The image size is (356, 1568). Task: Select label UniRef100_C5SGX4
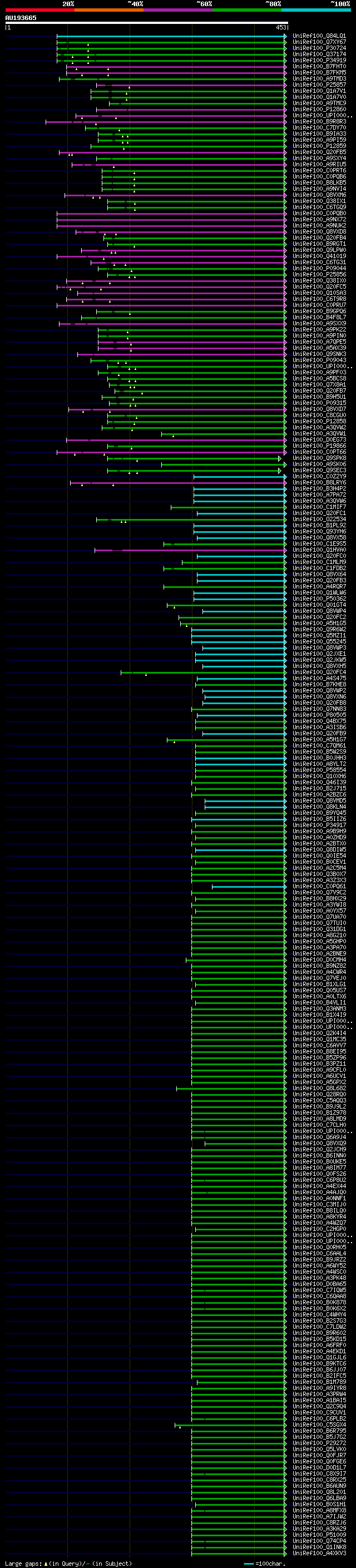click(x=319, y=1425)
